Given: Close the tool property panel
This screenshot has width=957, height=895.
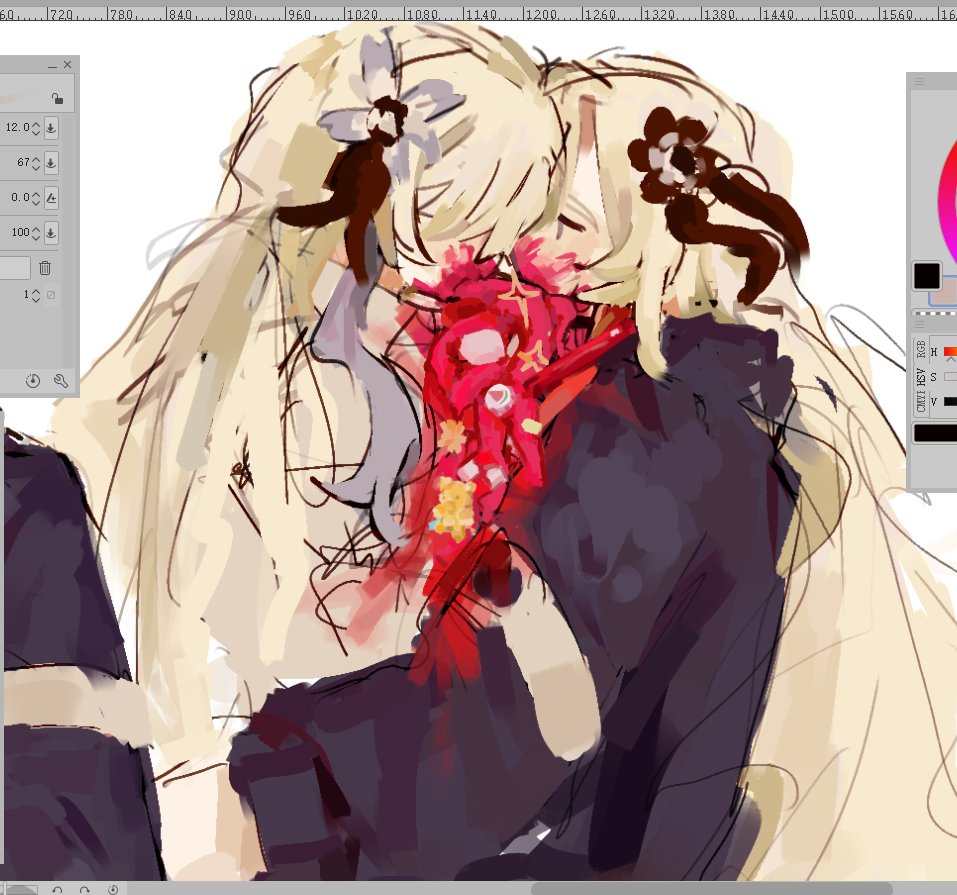Looking at the screenshot, I should pos(68,65).
